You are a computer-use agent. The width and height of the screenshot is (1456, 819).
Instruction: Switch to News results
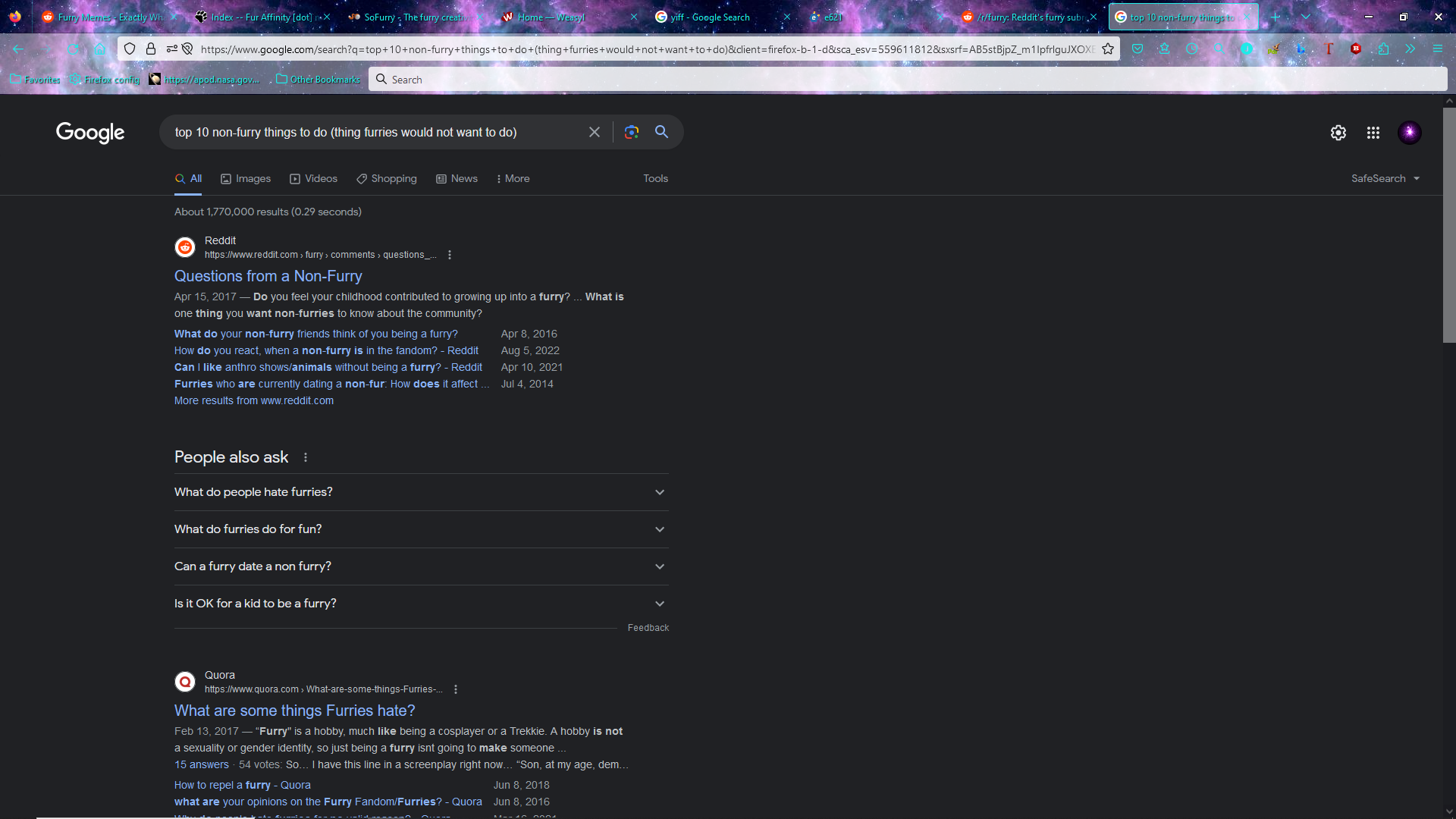(x=457, y=178)
